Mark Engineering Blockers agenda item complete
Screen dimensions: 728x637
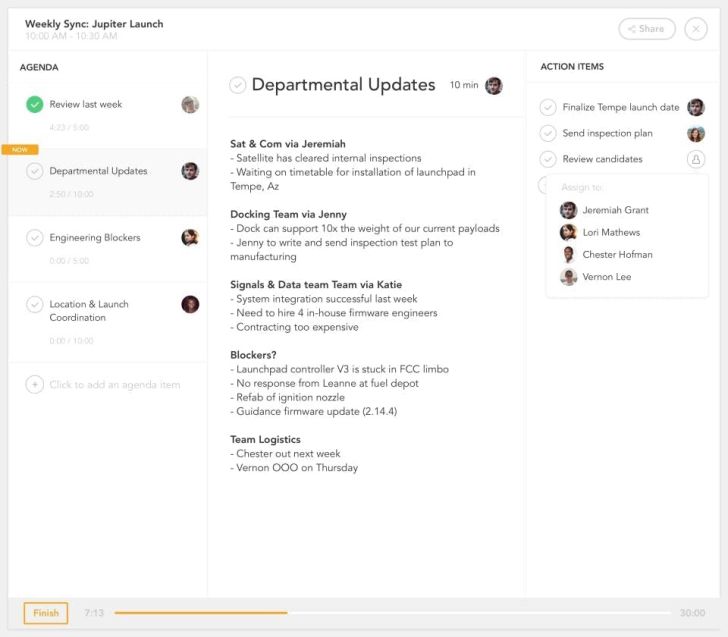click(x=34, y=238)
